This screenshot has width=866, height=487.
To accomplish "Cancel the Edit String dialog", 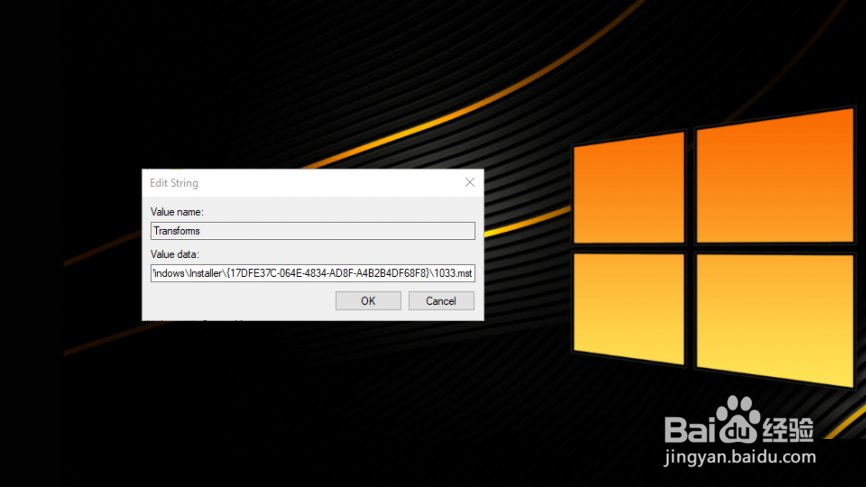I will coord(441,301).
